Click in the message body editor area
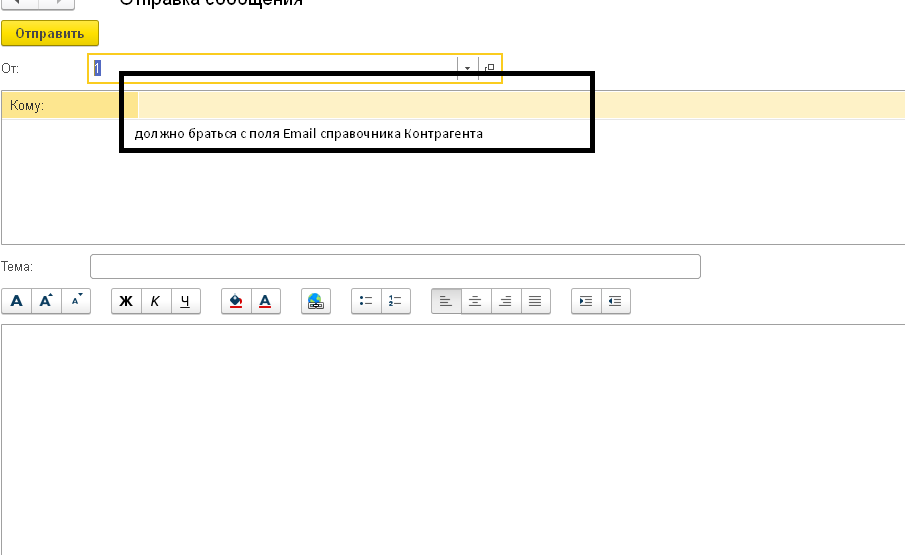Viewport: 905px width, 555px height. (450, 440)
